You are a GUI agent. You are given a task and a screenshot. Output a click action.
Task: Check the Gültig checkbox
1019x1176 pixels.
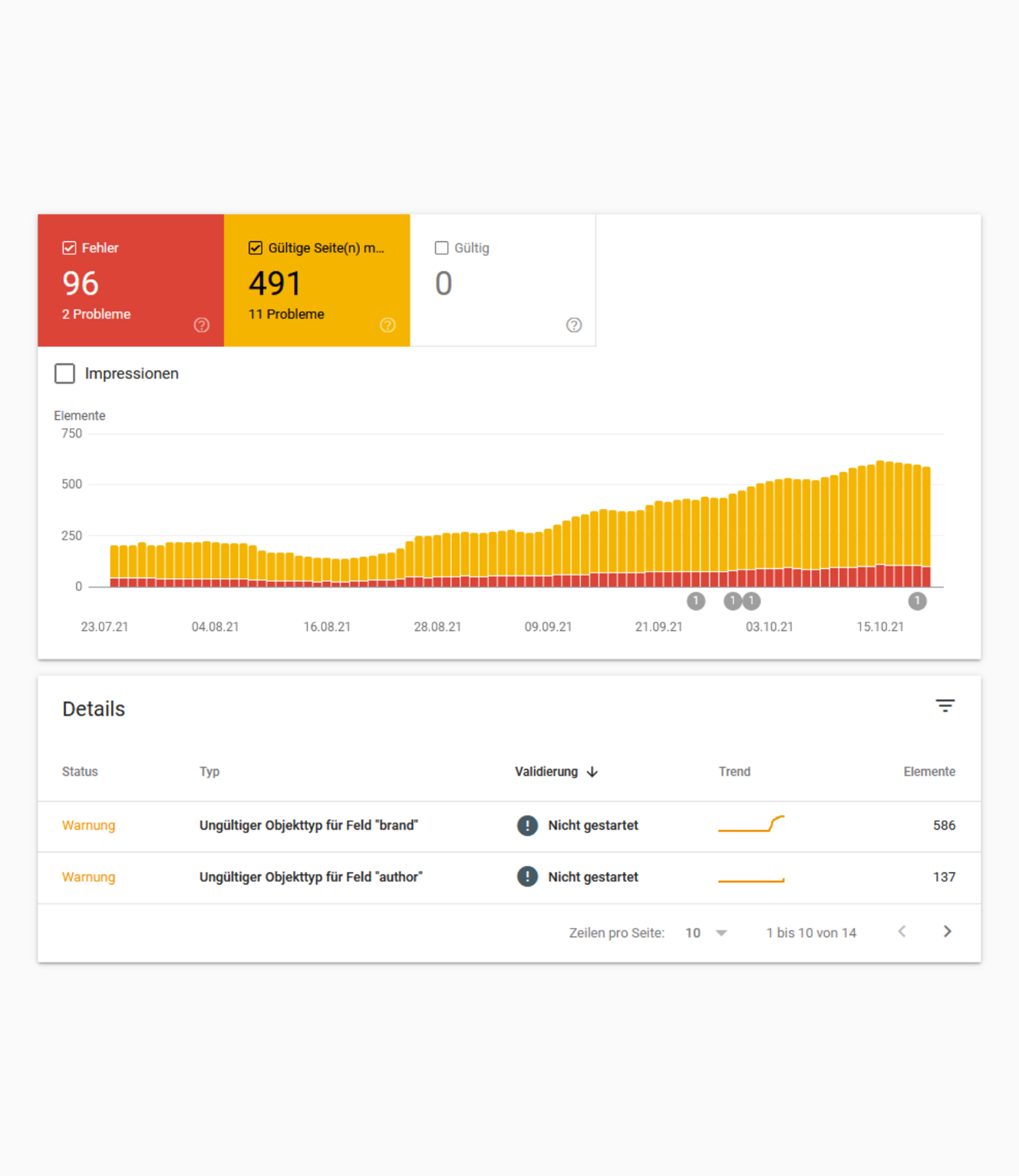coord(441,248)
